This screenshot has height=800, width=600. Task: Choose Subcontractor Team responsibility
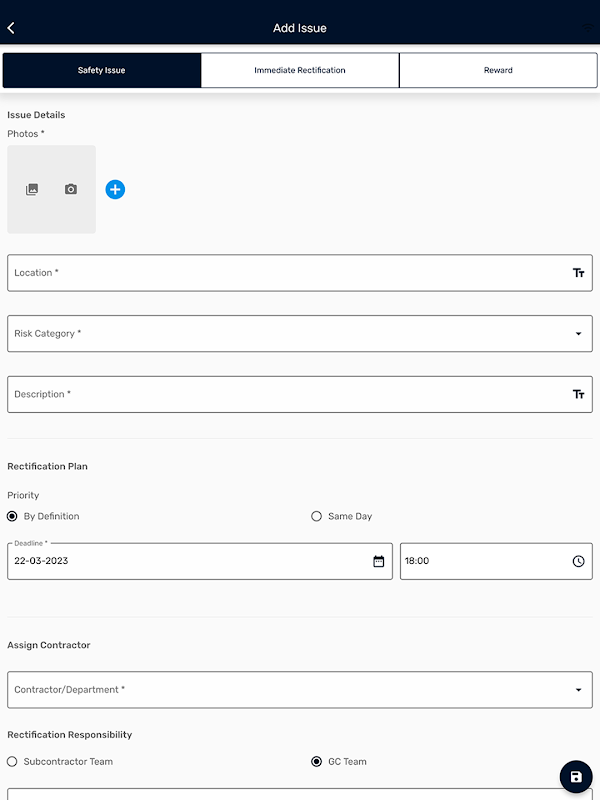point(12,762)
